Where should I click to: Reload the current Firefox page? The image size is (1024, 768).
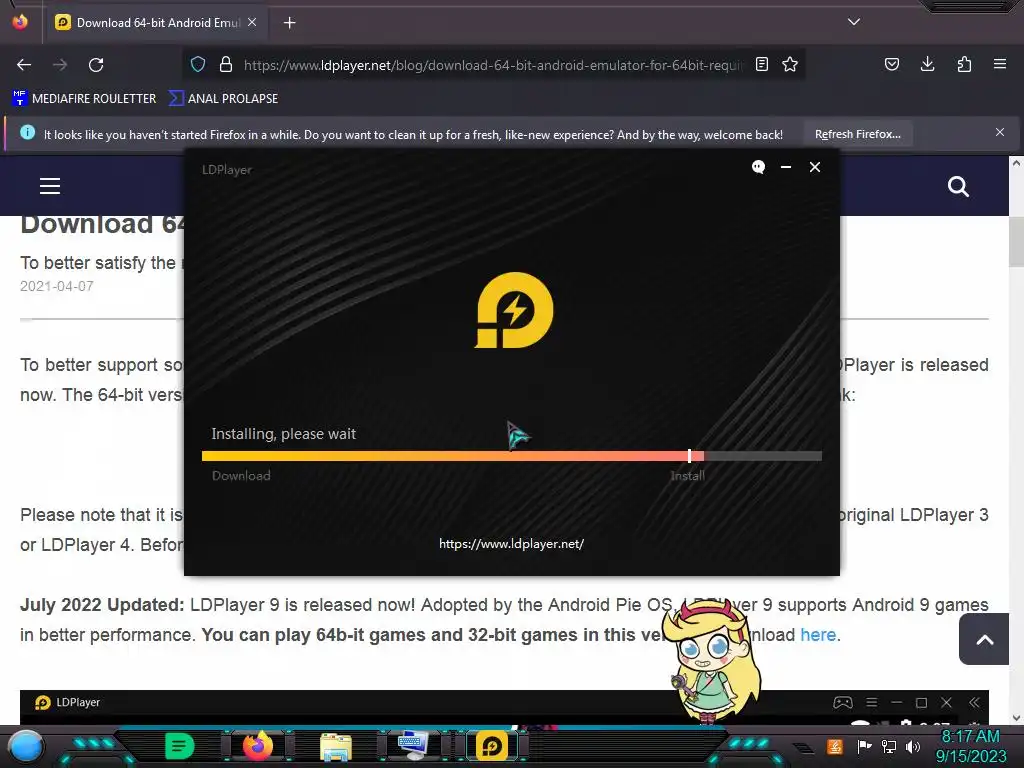96,65
